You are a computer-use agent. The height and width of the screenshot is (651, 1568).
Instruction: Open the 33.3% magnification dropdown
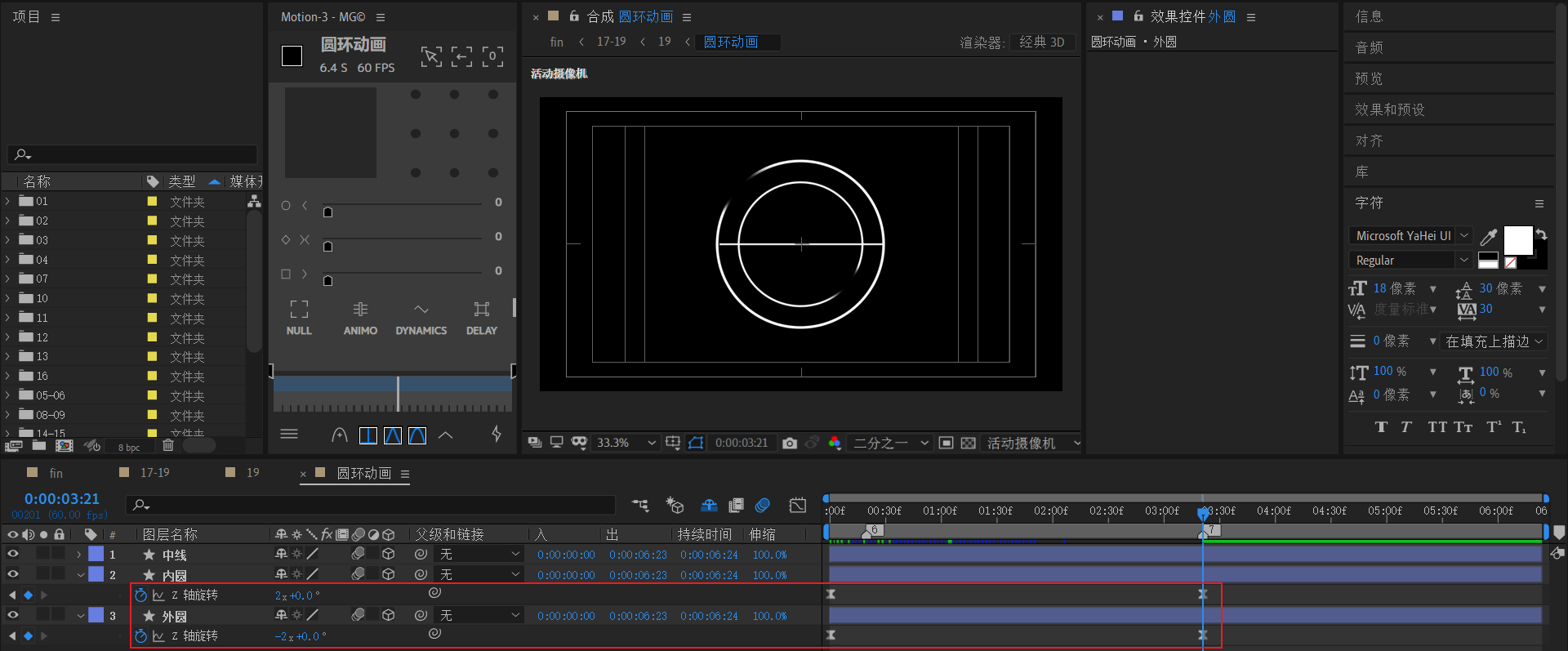pyautogui.click(x=626, y=443)
